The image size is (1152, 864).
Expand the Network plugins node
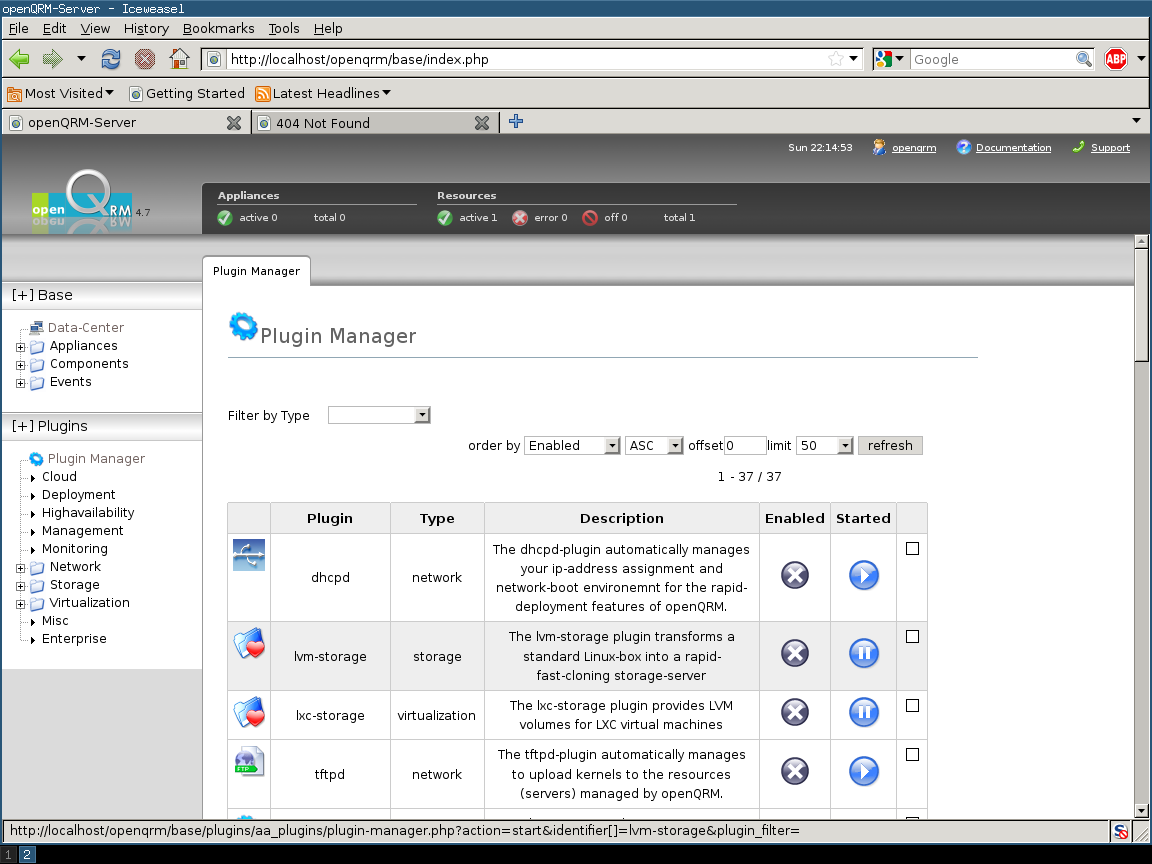[21, 568]
